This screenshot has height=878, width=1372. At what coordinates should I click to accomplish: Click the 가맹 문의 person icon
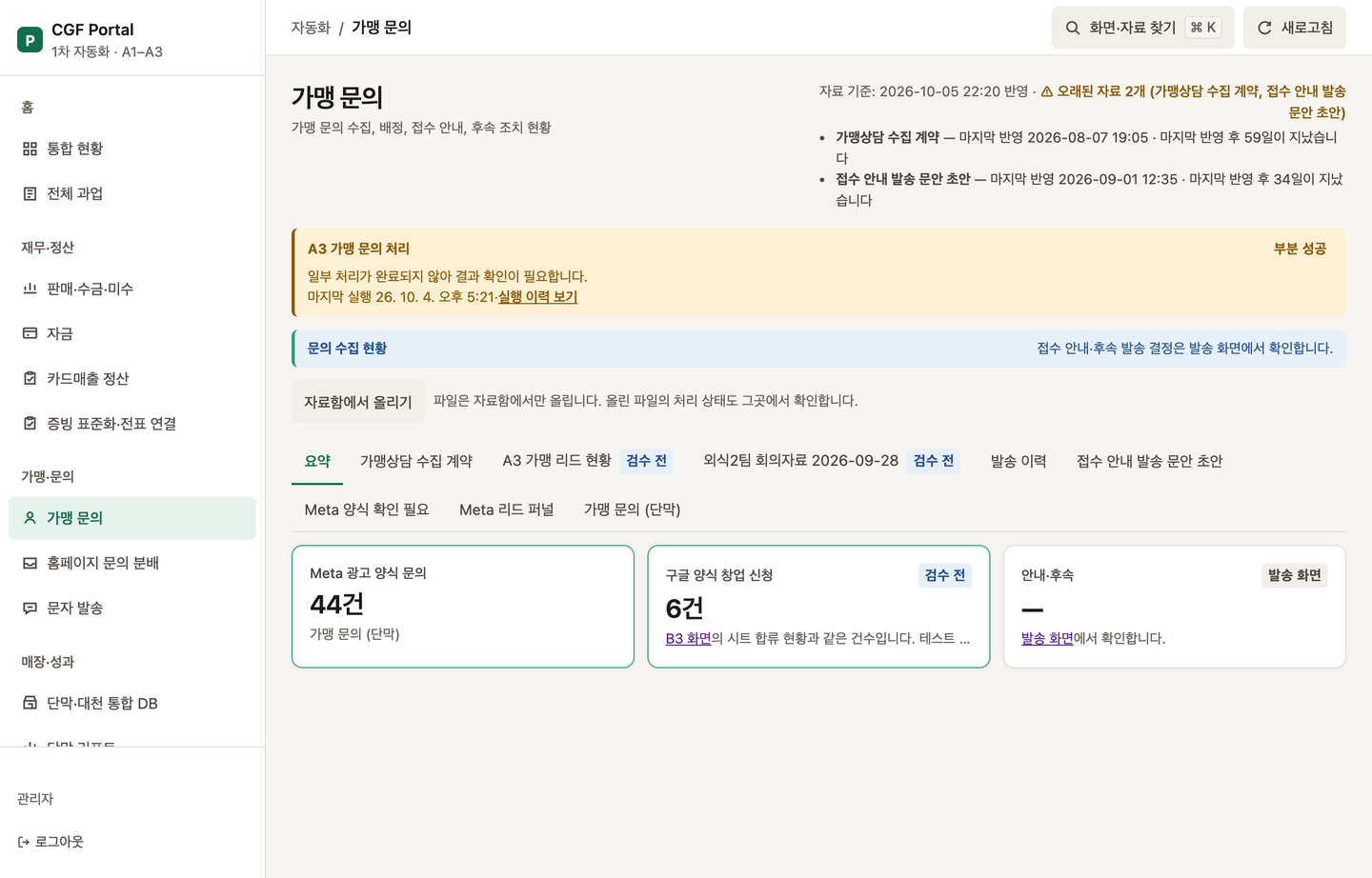[x=30, y=518]
